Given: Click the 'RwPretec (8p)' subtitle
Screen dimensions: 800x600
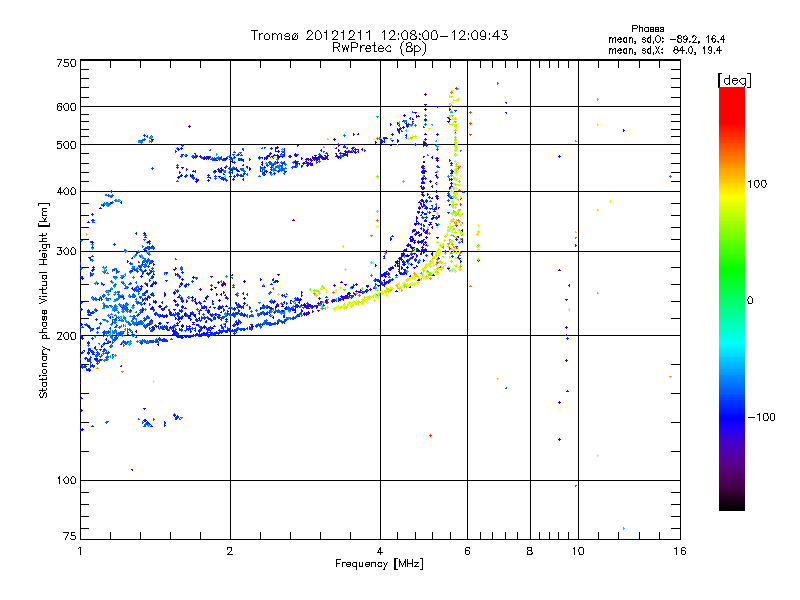Looking at the screenshot, I should coord(379,48).
